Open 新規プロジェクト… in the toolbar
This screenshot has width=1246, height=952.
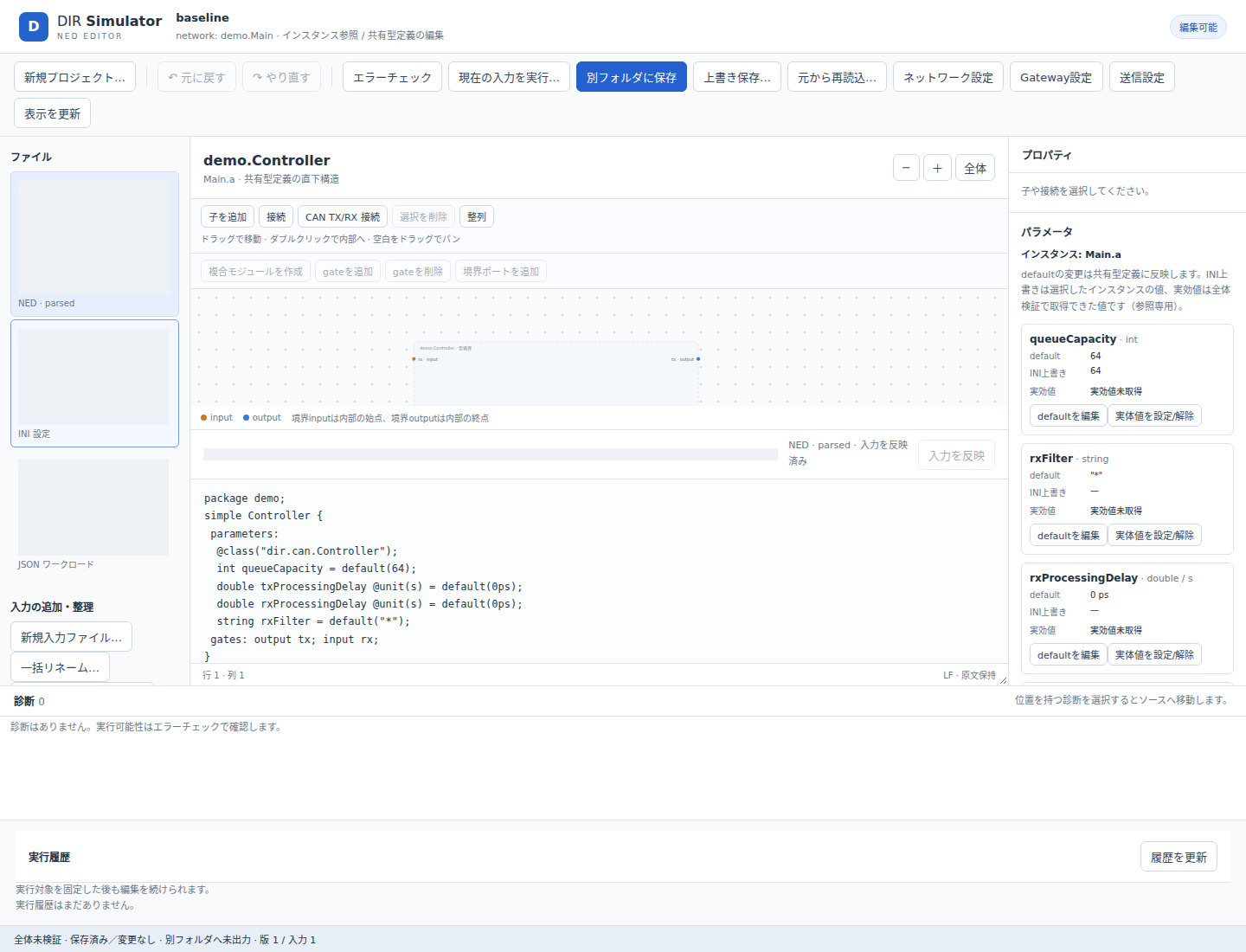74,77
